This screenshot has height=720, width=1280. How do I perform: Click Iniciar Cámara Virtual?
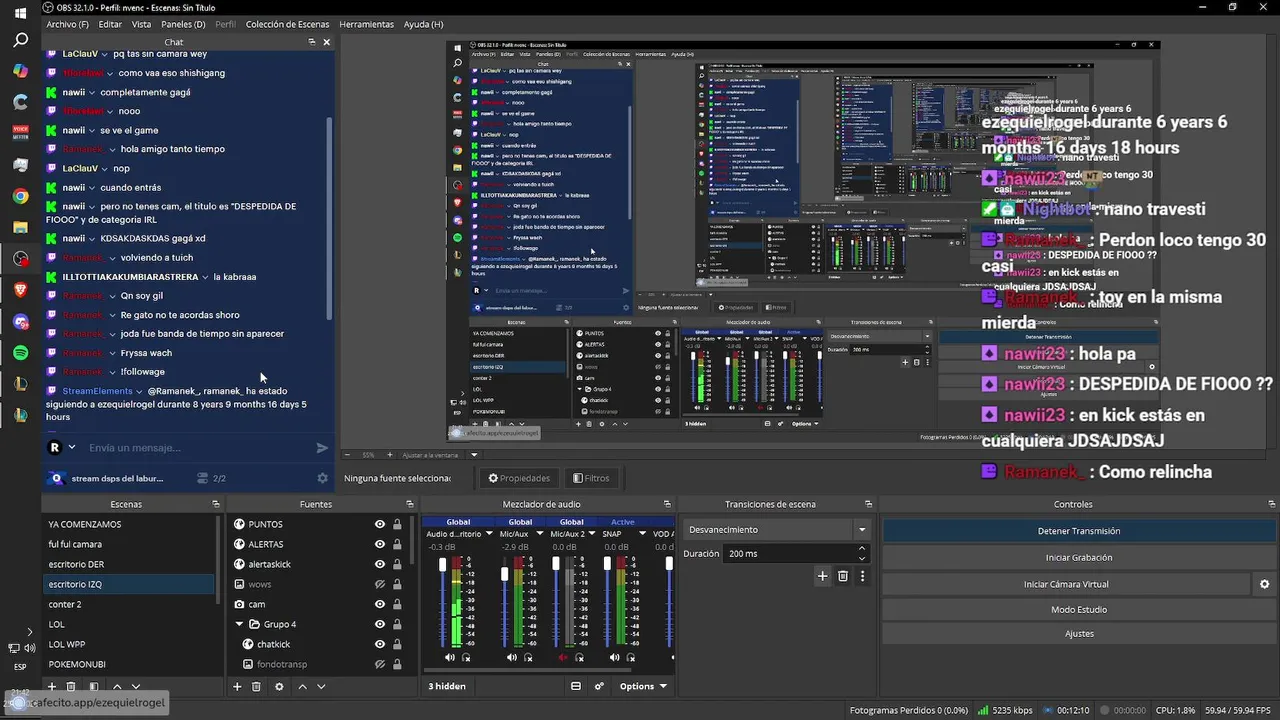(1066, 584)
